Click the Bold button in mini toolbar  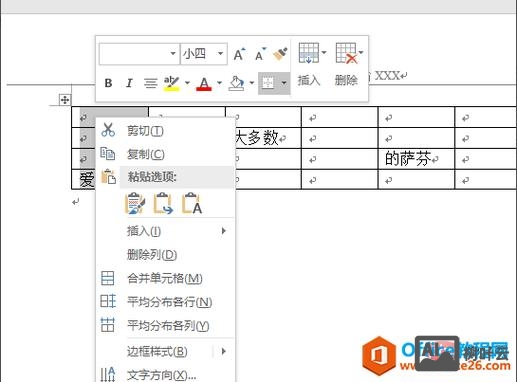tap(108, 83)
